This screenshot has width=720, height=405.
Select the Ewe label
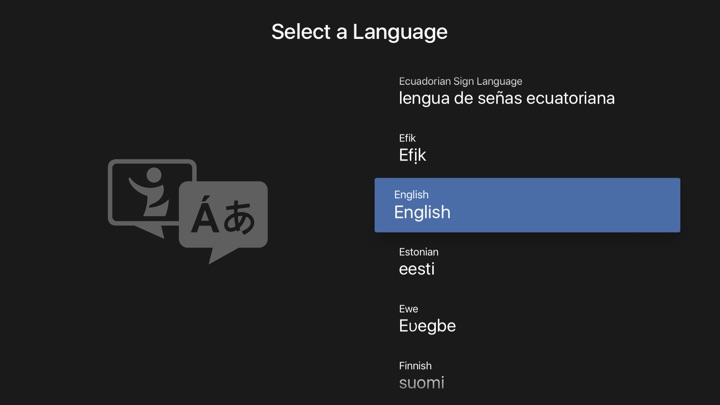(x=408, y=309)
